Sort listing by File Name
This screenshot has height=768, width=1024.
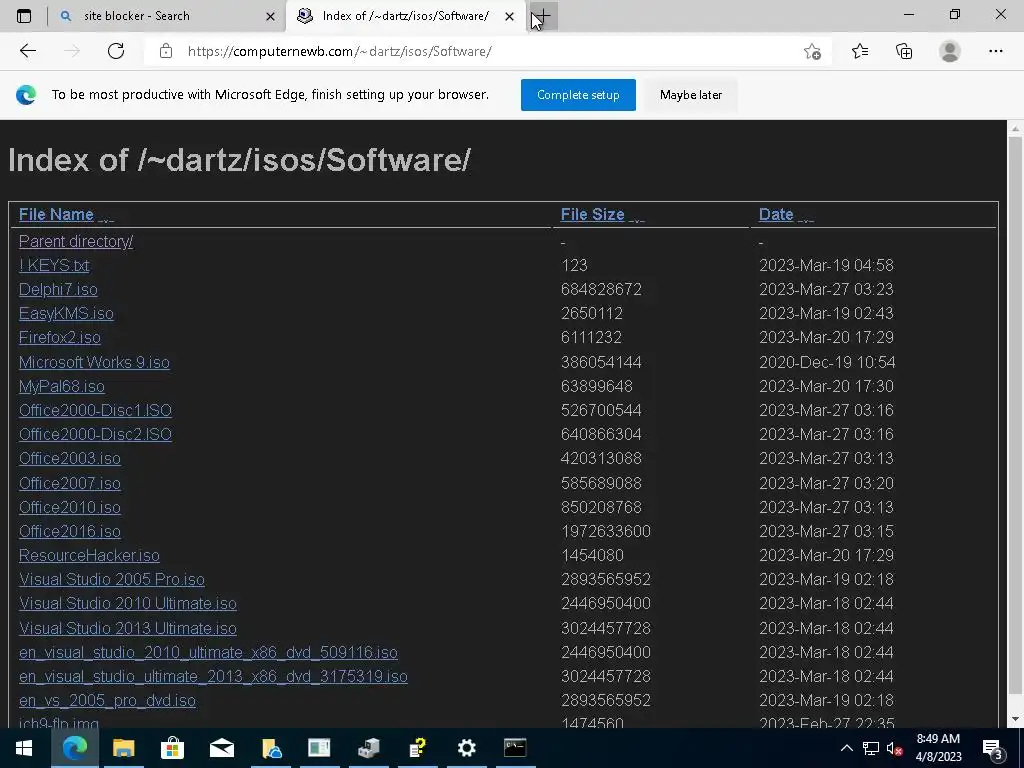(x=56, y=214)
